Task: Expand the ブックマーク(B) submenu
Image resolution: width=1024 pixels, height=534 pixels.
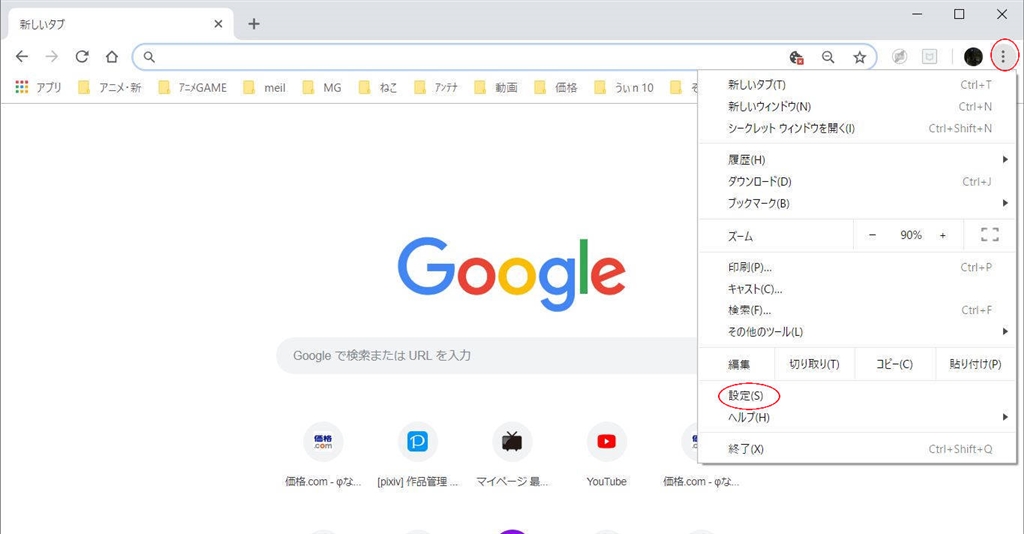Action: (857, 203)
